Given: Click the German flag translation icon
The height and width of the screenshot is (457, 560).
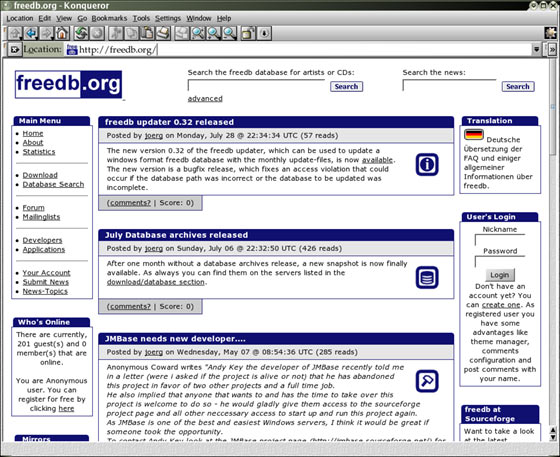Looking at the screenshot, I should 474,135.
